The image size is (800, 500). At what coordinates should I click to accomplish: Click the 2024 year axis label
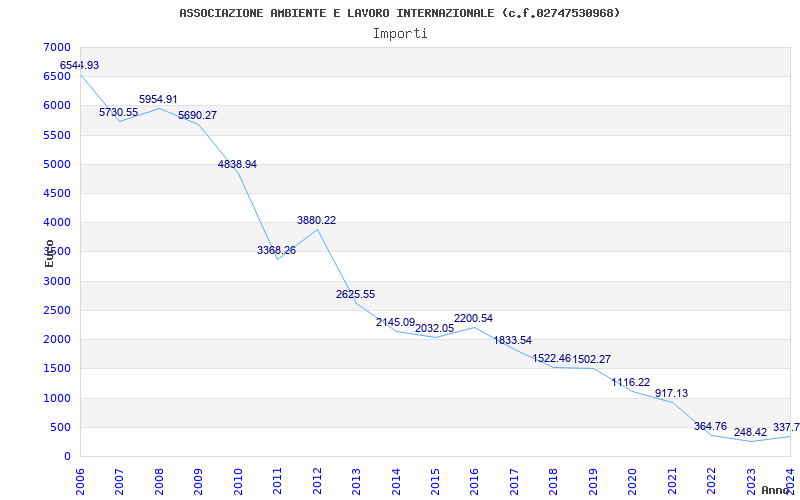pos(790,481)
